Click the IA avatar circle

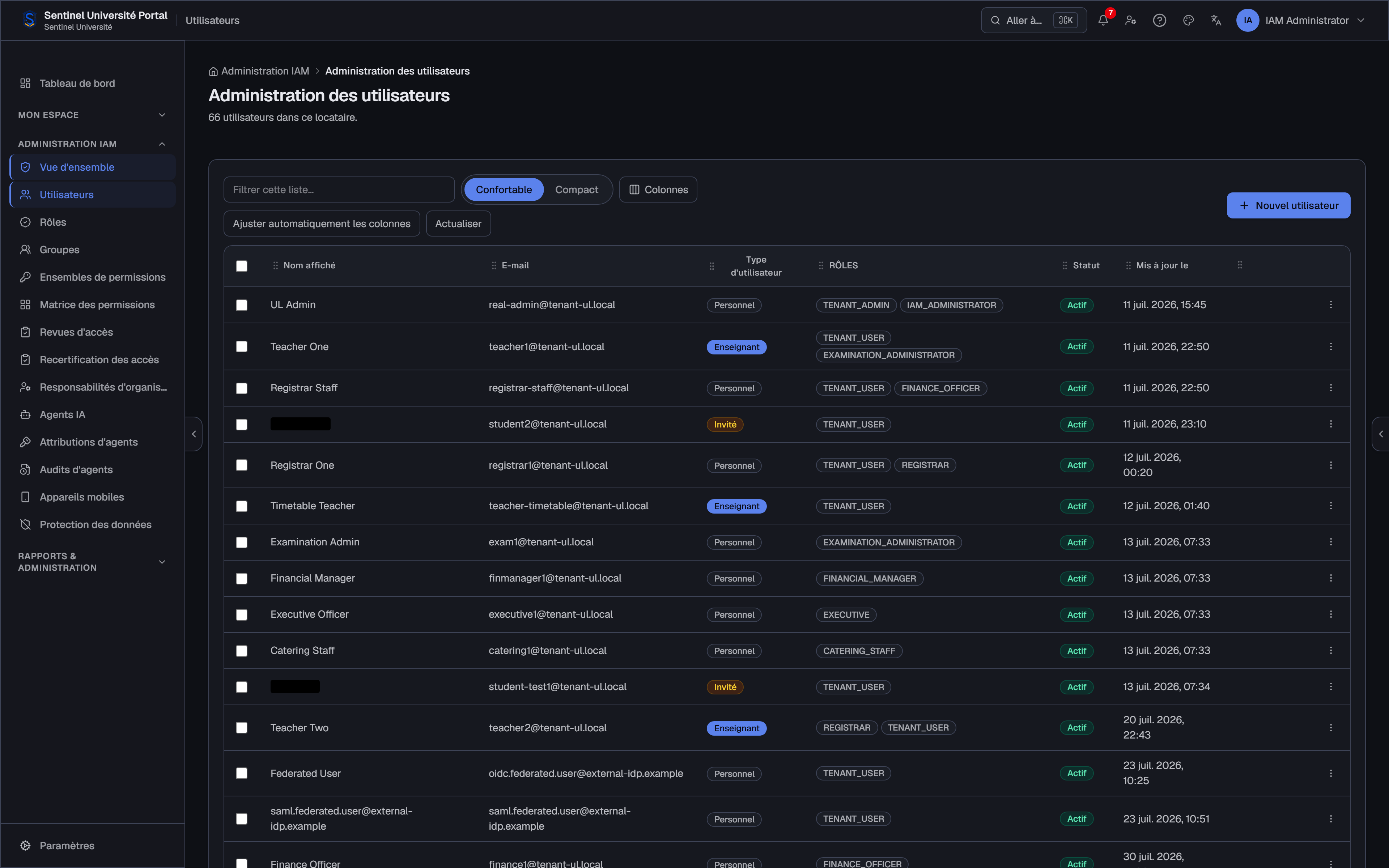pyautogui.click(x=1247, y=20)
